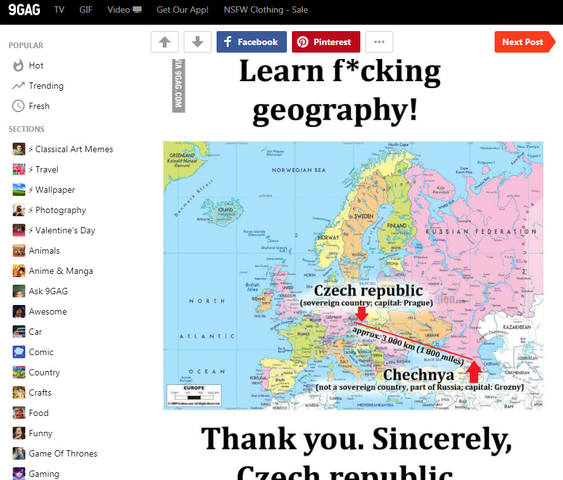Viewport: 563px width, 480px height.
Task: Open the Ask 9GAG section
Action: 48,291
